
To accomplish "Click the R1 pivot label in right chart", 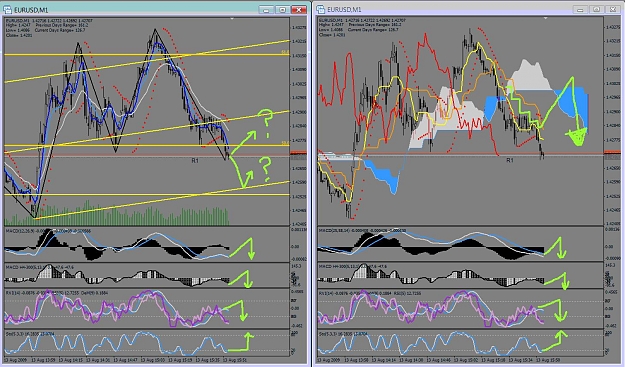I will pos(509,160).
